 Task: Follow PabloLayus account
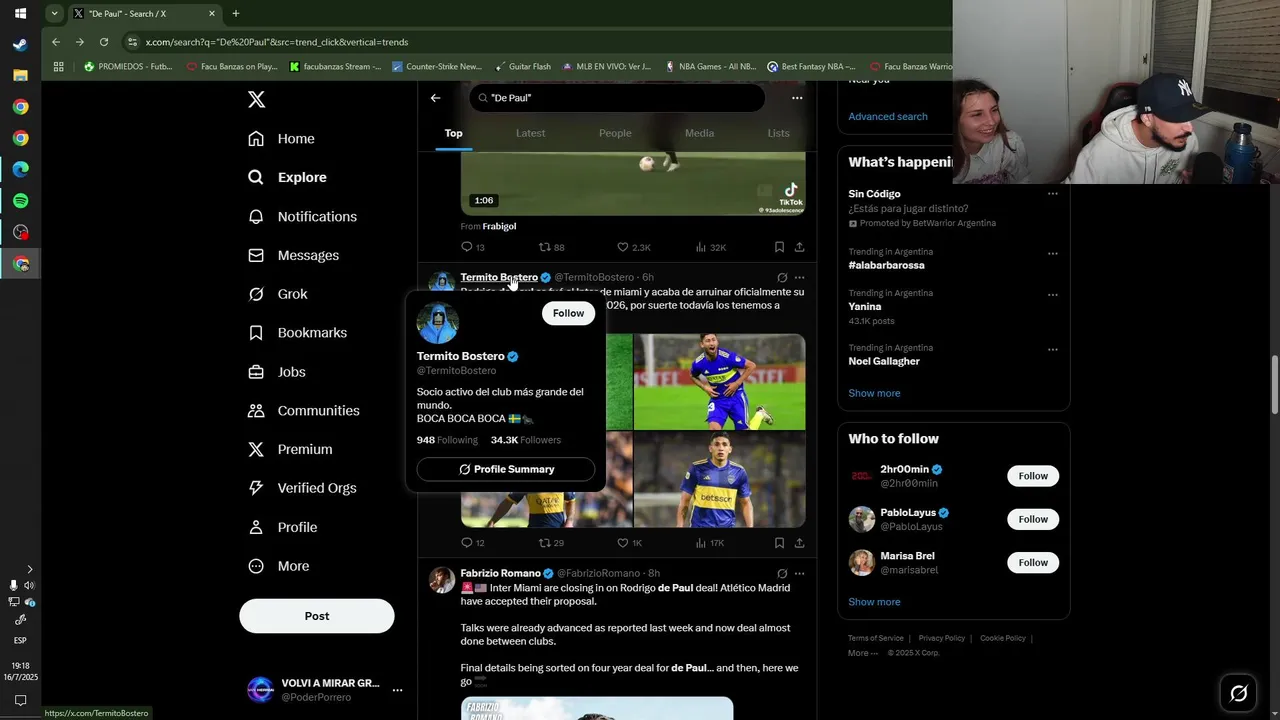1033,519
